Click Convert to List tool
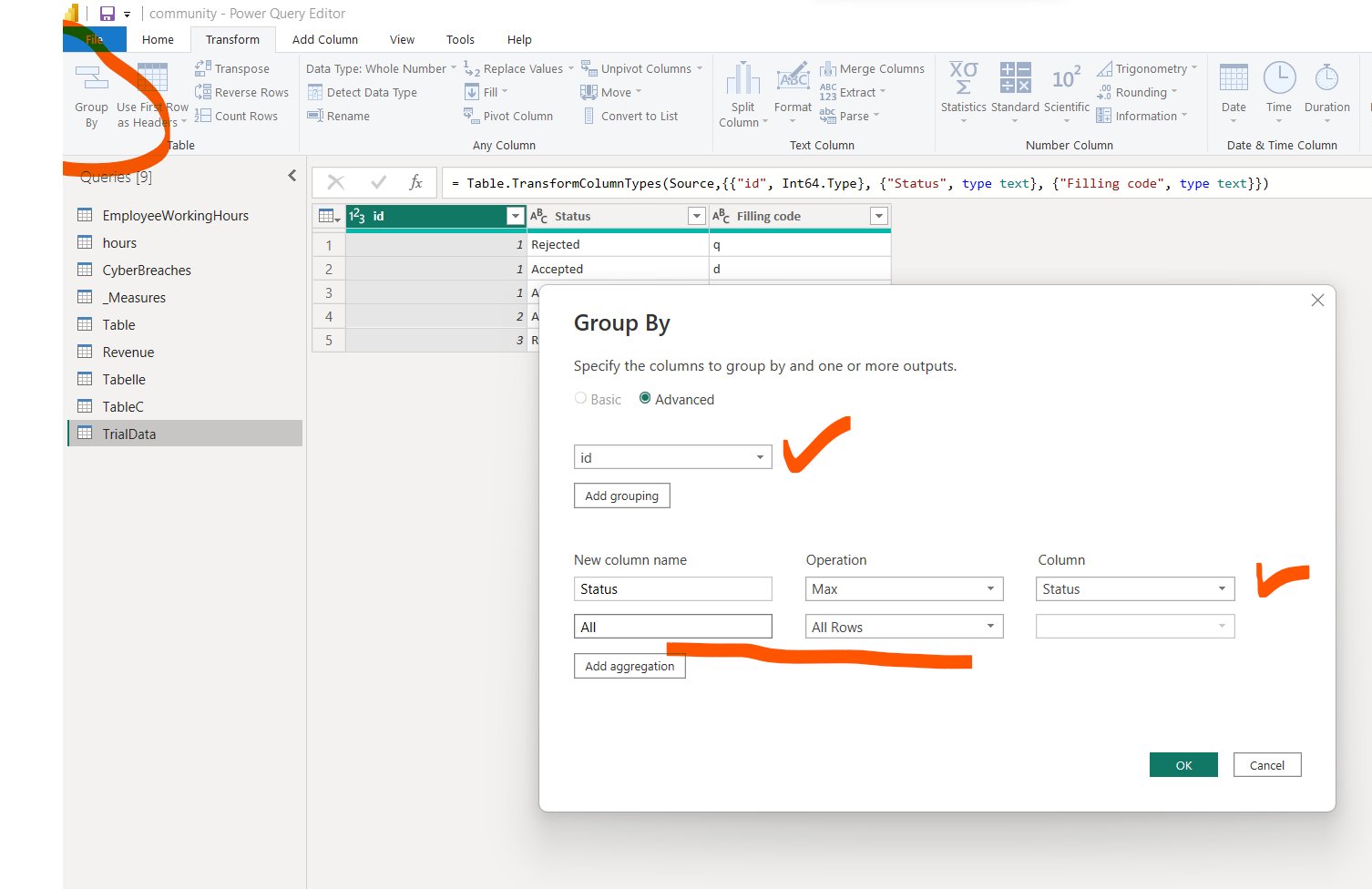1372x889 pixels. (x=630, y=116)
